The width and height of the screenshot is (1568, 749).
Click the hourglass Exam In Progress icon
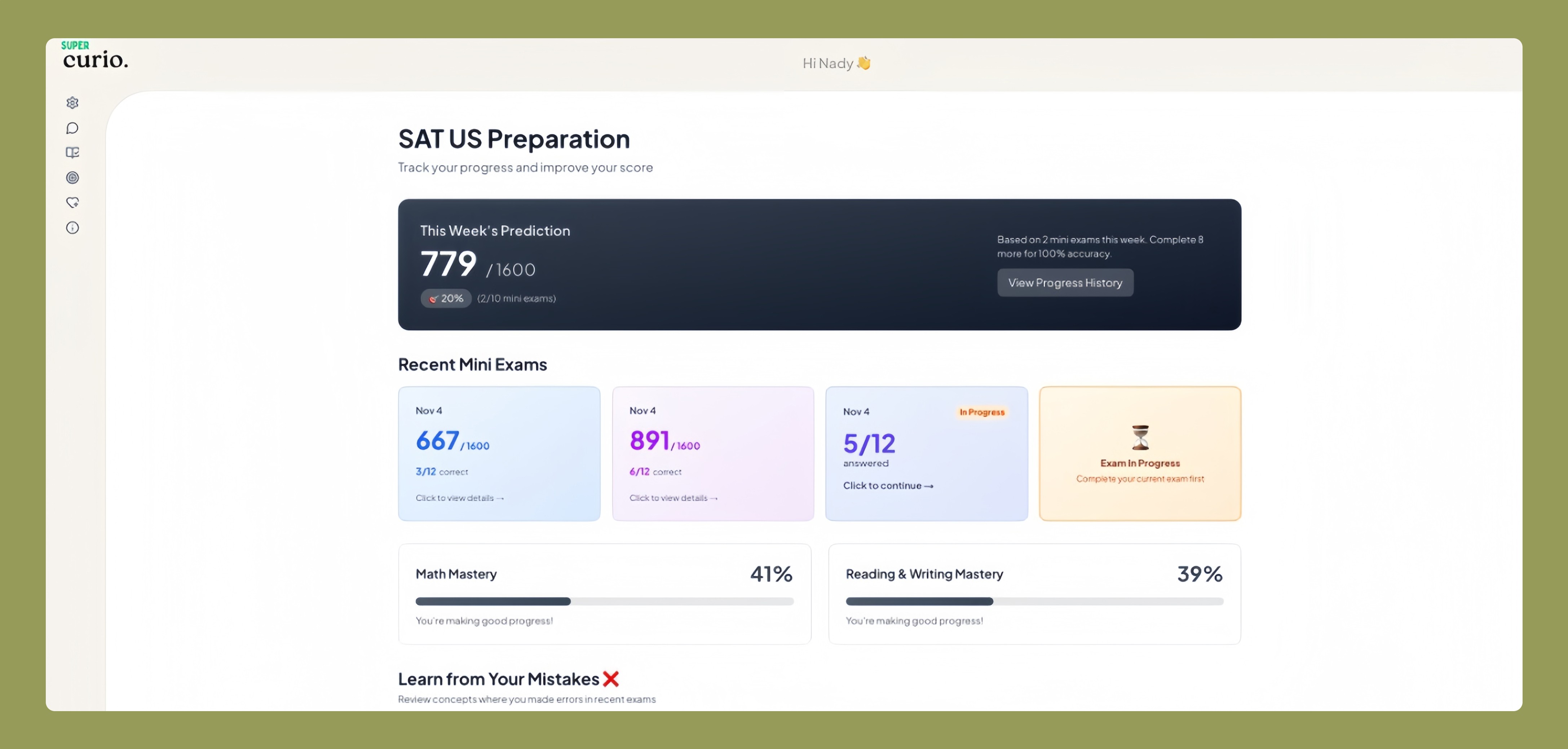click(x=1139, y=437)
